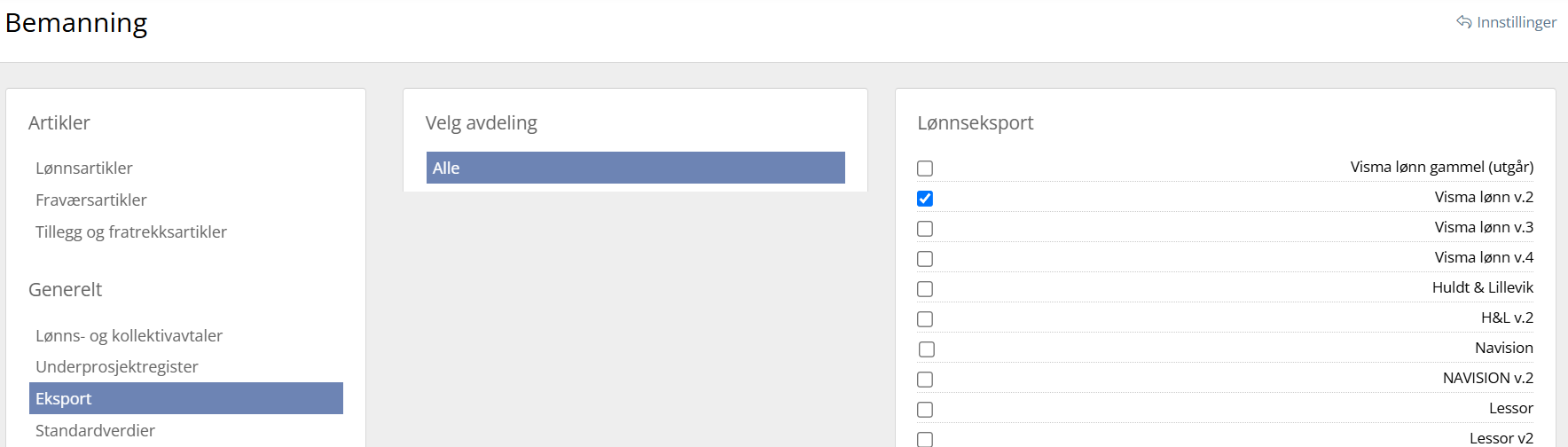Viewport: 1568px width, 447px height.
Task: Open Standardverdier in the Generelt list
Action: 96,431
